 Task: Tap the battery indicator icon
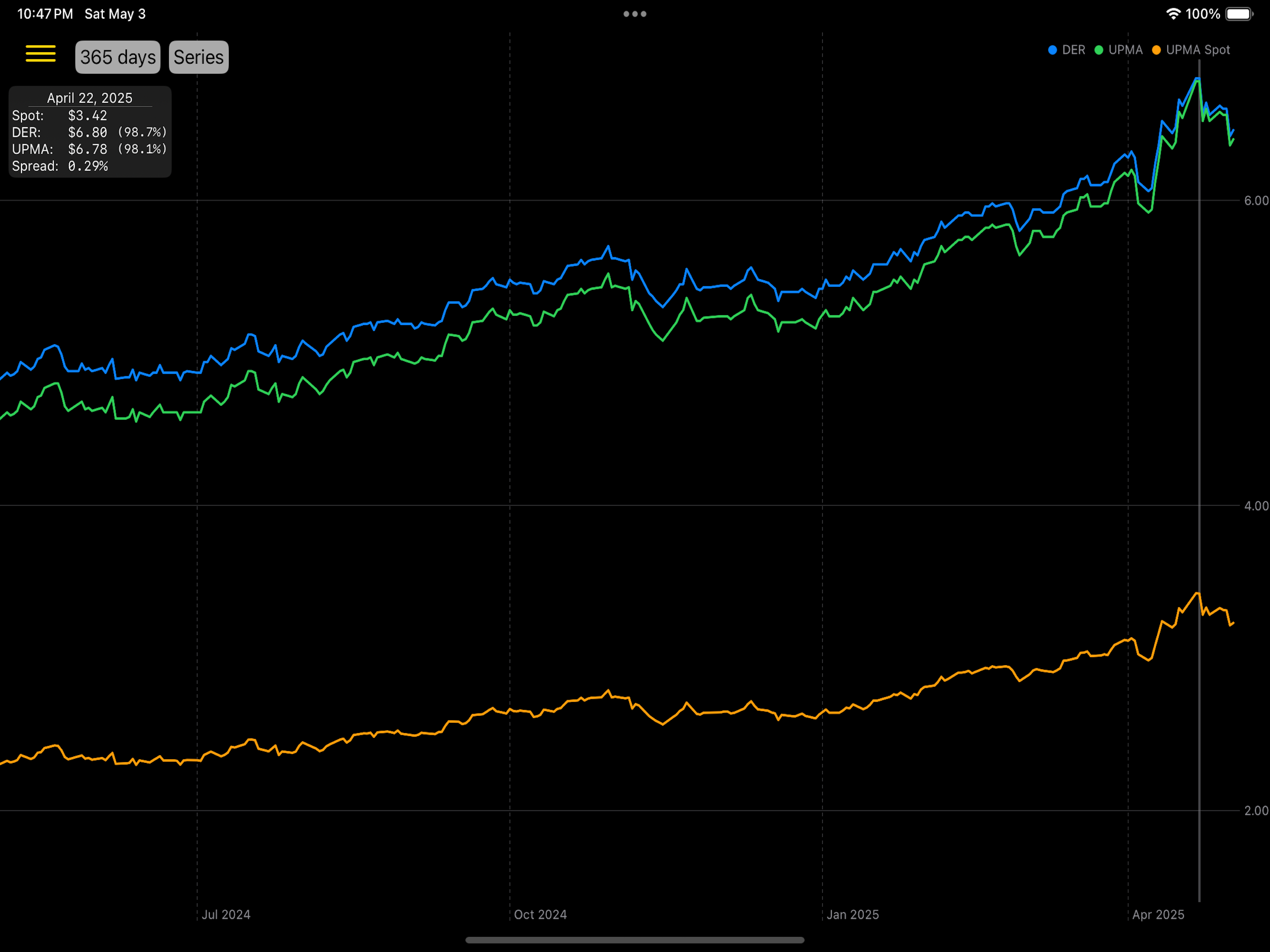pos(1239,14)
